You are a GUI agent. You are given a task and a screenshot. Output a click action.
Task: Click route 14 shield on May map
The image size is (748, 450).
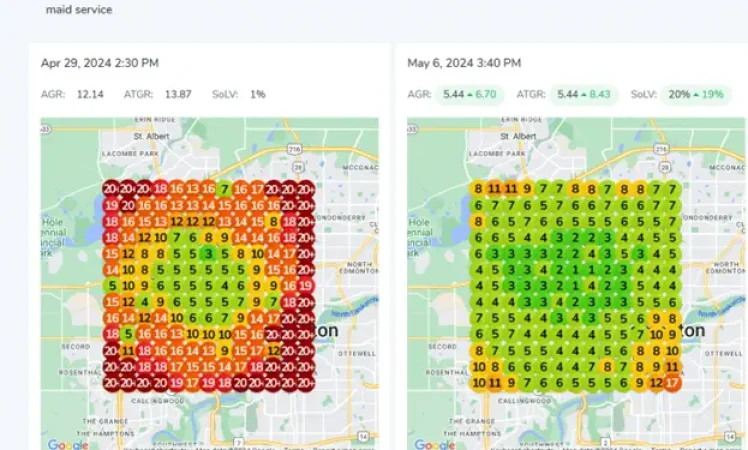tap(730, 436)
